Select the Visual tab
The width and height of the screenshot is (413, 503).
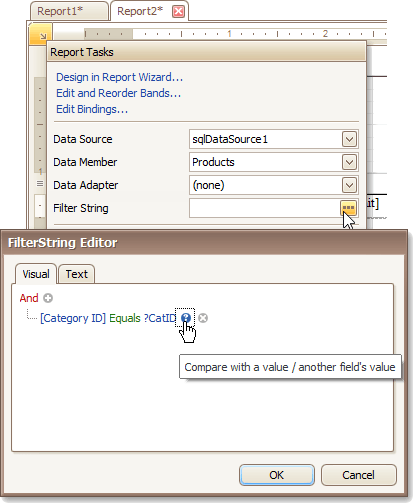pos(36,274)
